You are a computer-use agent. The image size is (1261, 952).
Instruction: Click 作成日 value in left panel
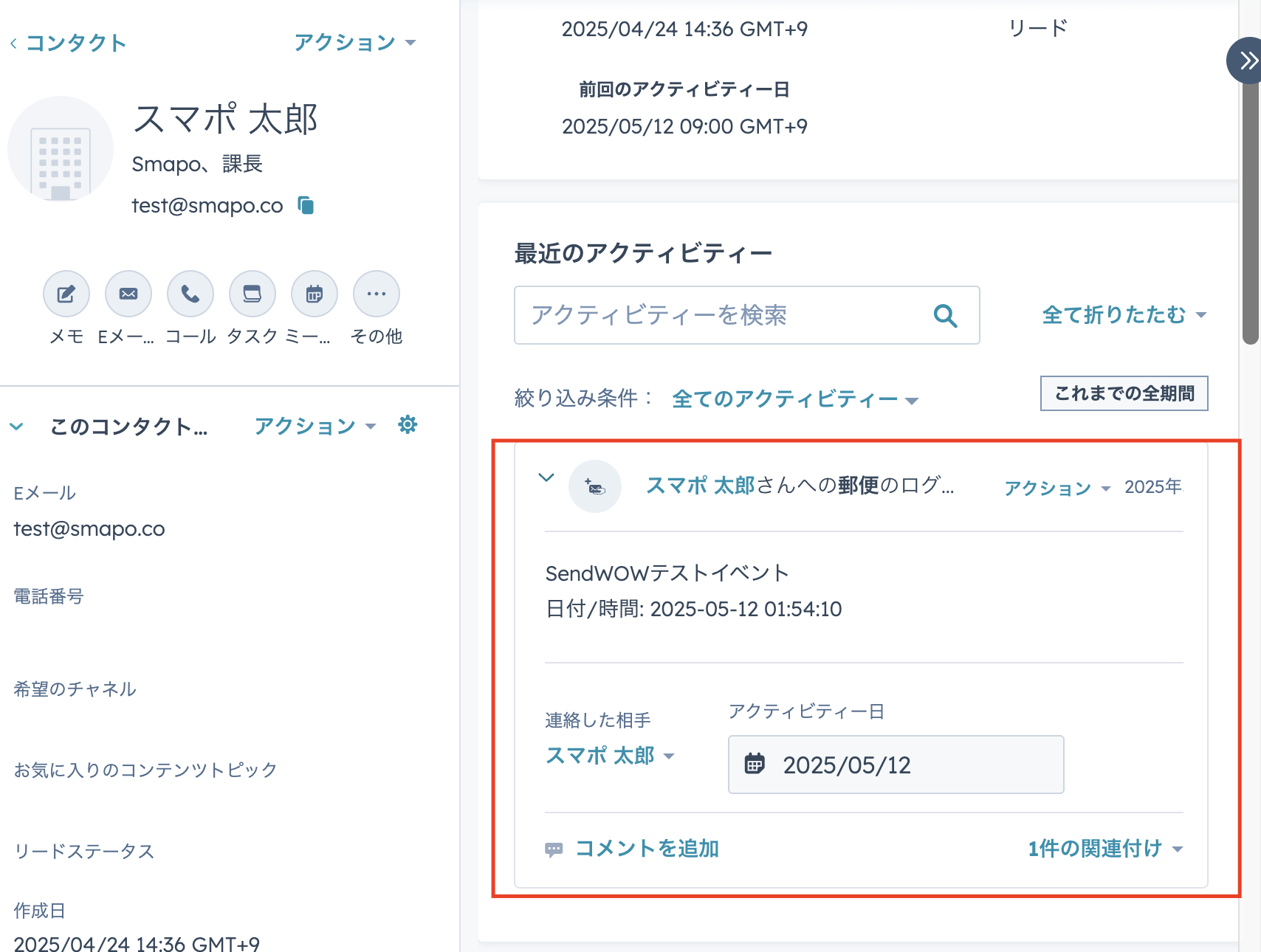(137, 943)
